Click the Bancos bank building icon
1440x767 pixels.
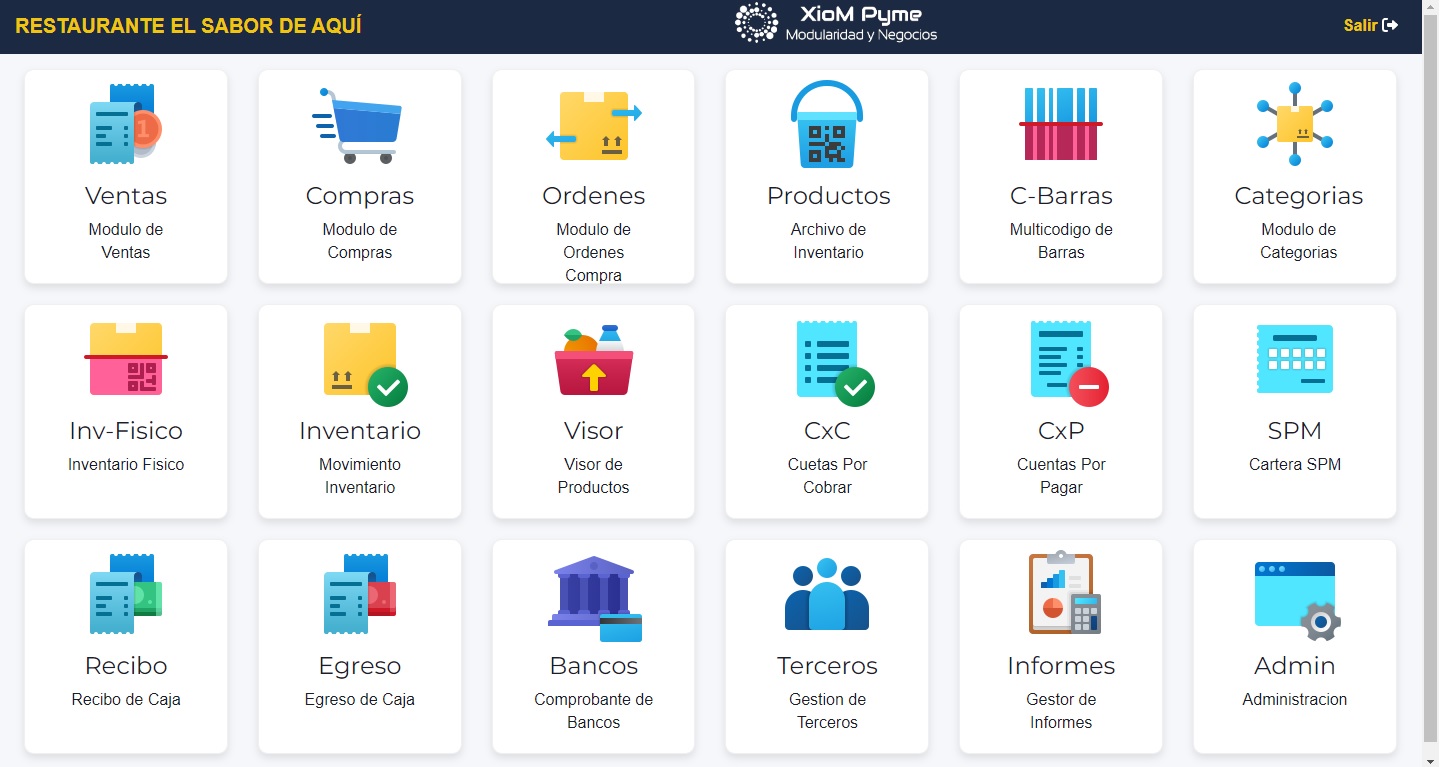point(594,597)
